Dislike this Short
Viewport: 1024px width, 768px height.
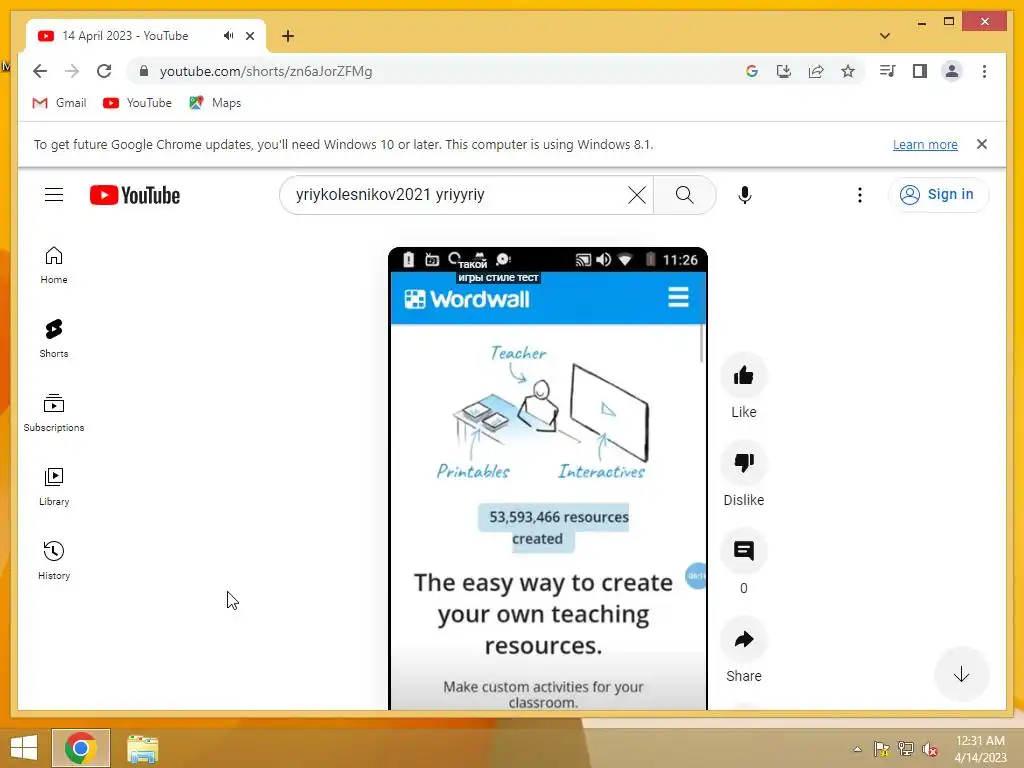click(x=744, y=464)
